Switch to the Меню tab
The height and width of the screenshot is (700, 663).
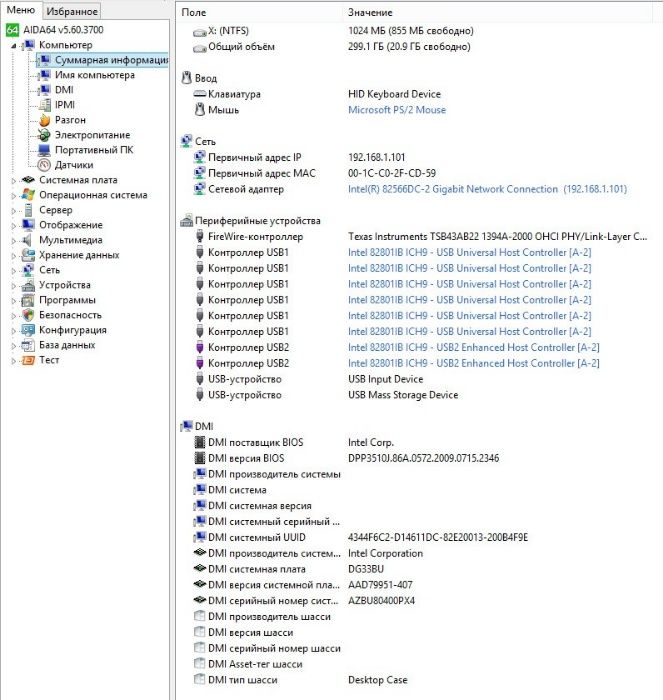click(21, 10)
